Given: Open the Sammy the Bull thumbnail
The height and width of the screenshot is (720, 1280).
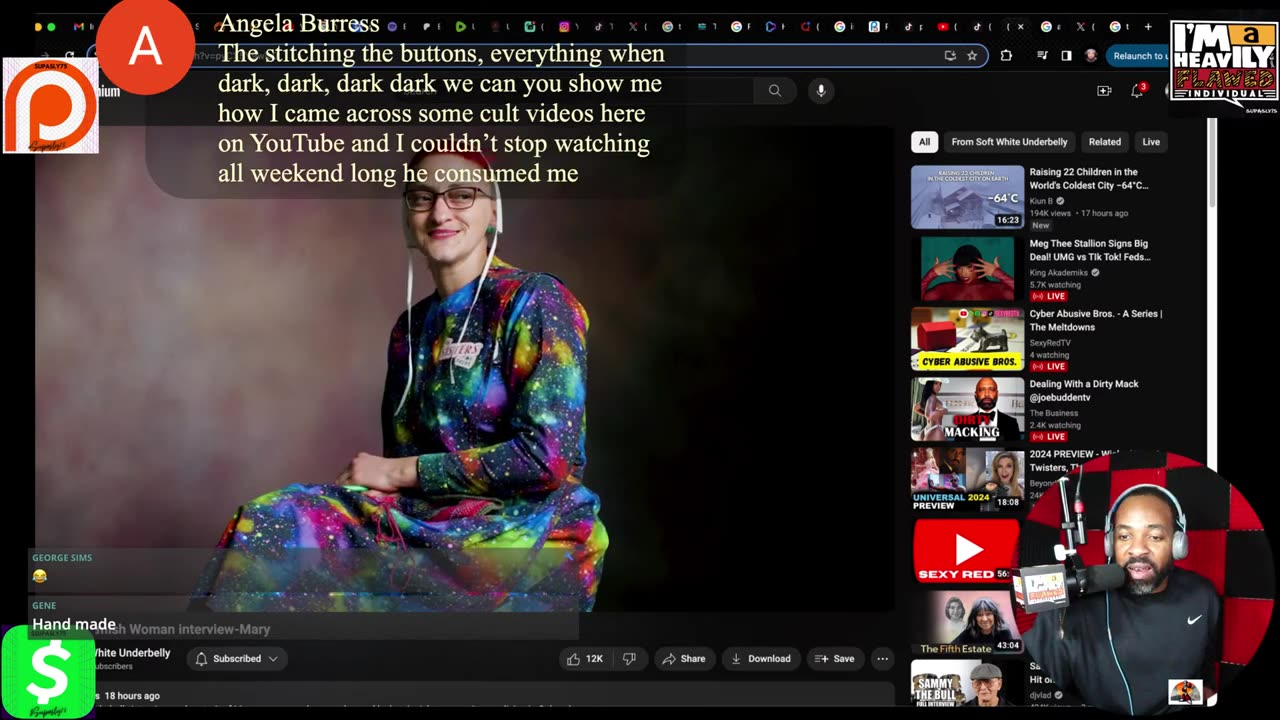Looking at the screenshot, I should coord(967,684).
